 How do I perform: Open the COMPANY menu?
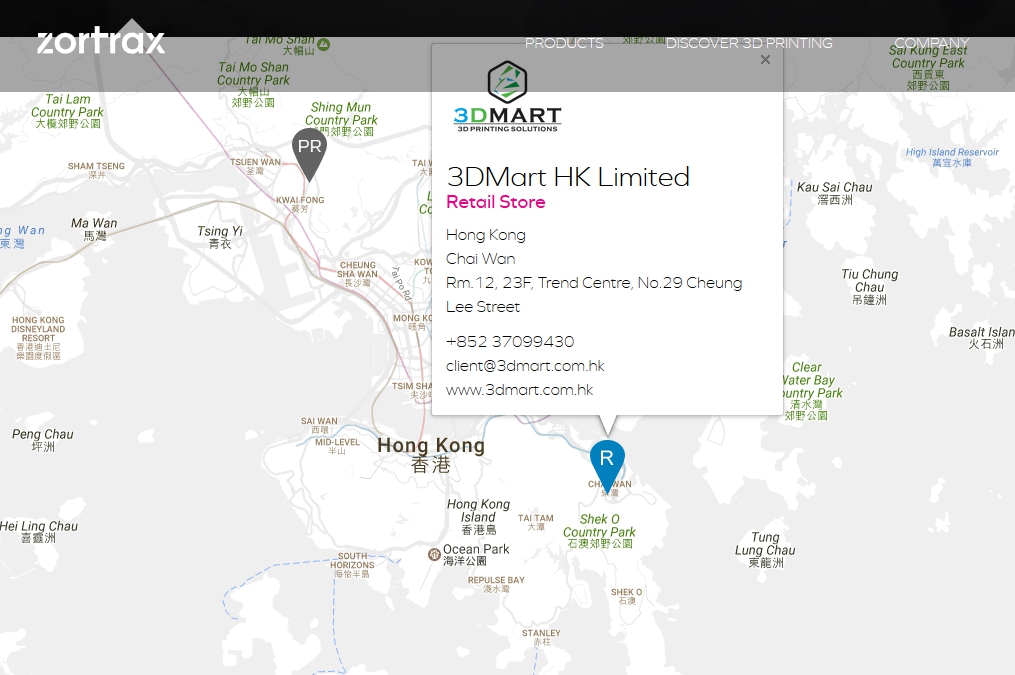pos(931,43)
